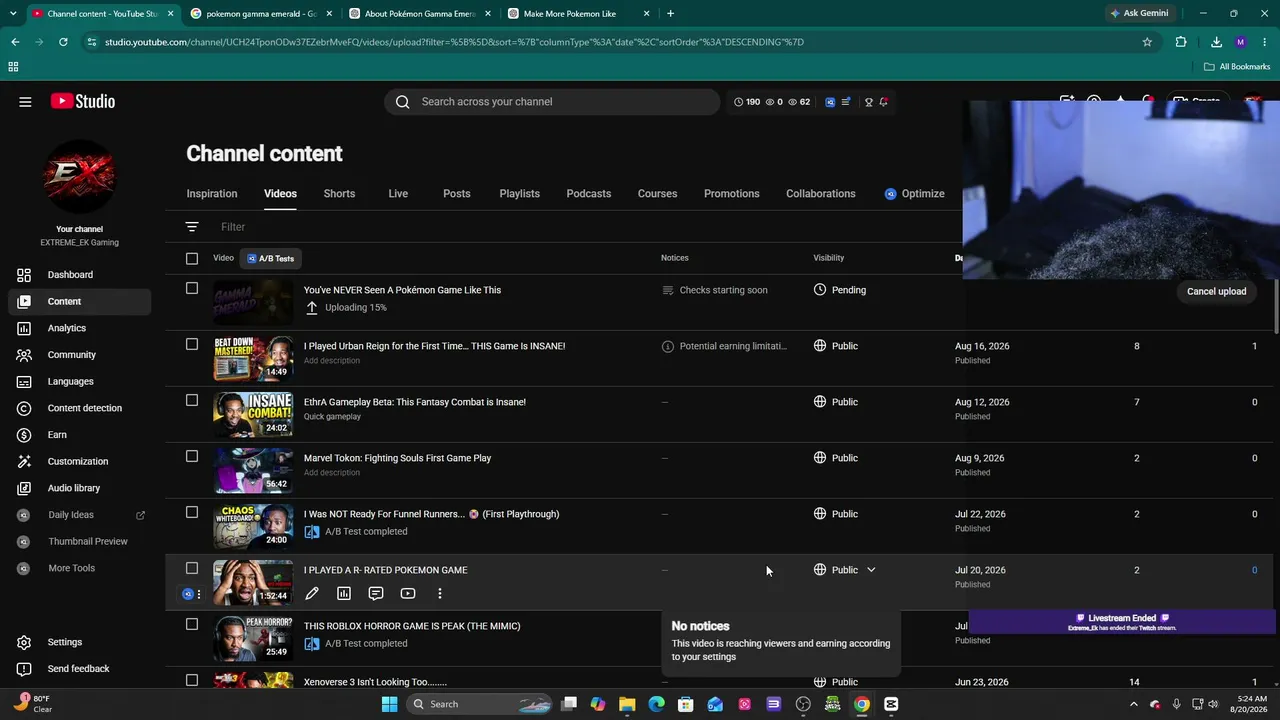Check the Roblox horror game video

click(192, 624)
